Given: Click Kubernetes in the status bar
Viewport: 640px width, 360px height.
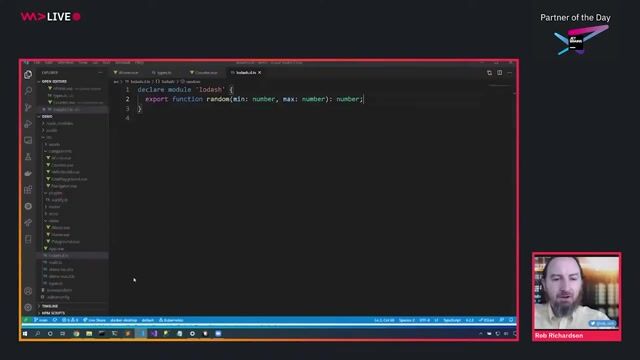Looking at the screenshot, I should click(171, 320).
